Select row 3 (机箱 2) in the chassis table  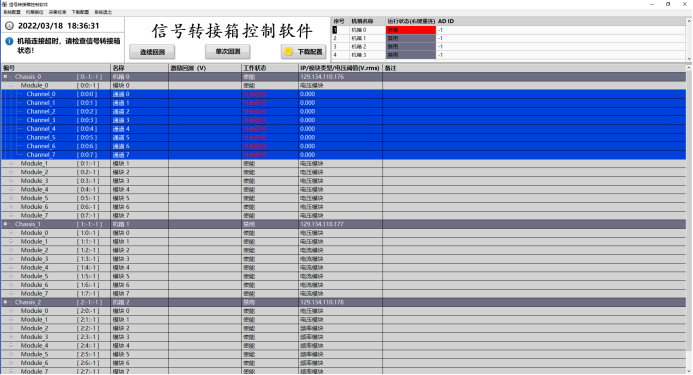point(508,47)
